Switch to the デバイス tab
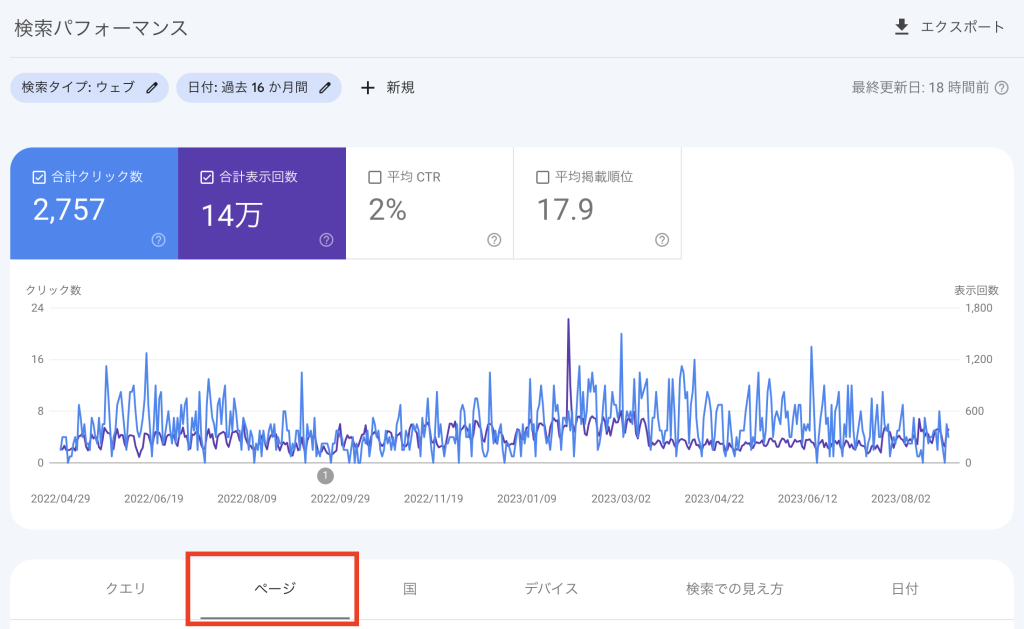The height and width of the screenshot is (629, 1024). pyautogui.click(x=551, y=589)
